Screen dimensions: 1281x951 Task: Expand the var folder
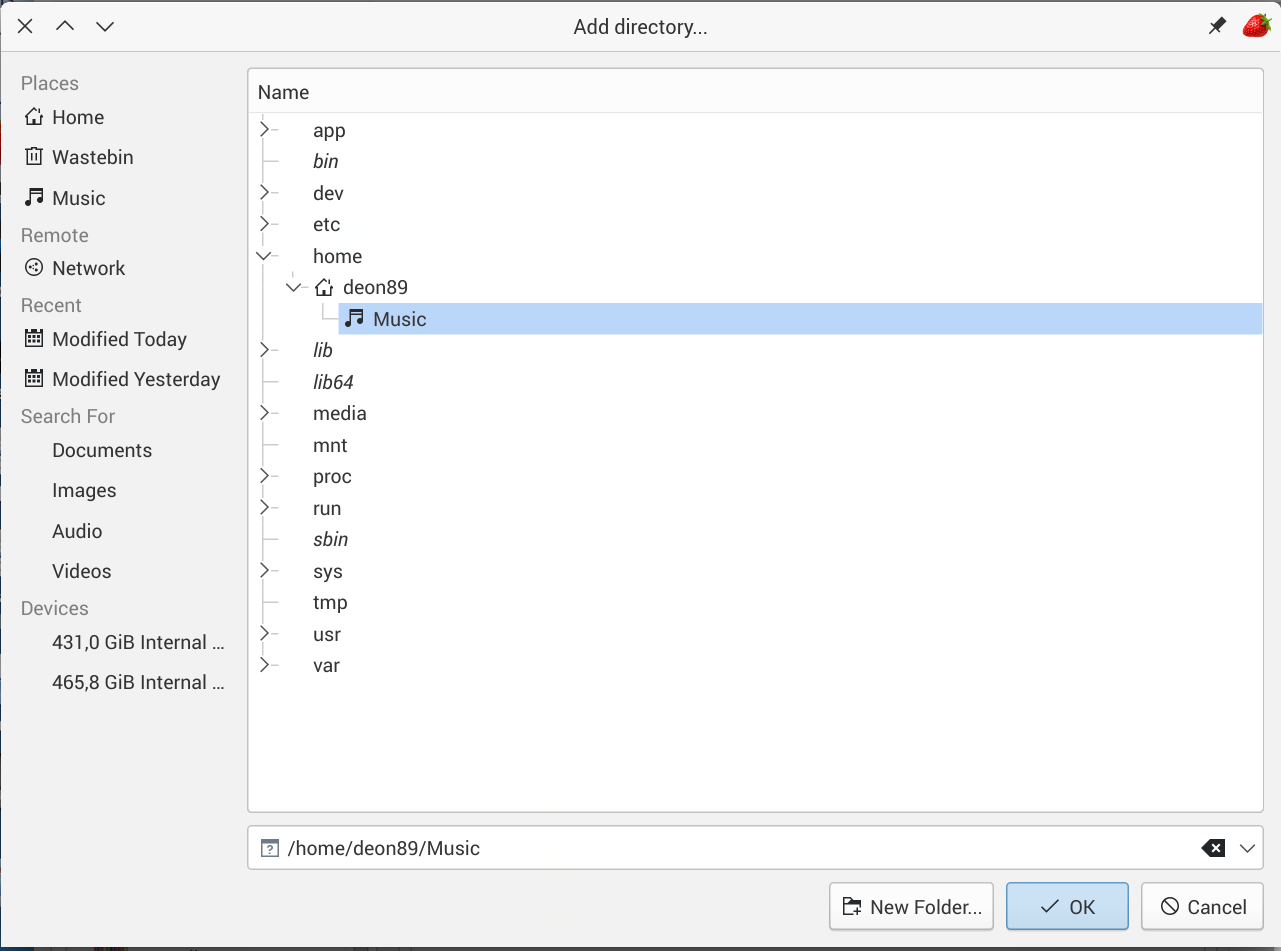265,665
